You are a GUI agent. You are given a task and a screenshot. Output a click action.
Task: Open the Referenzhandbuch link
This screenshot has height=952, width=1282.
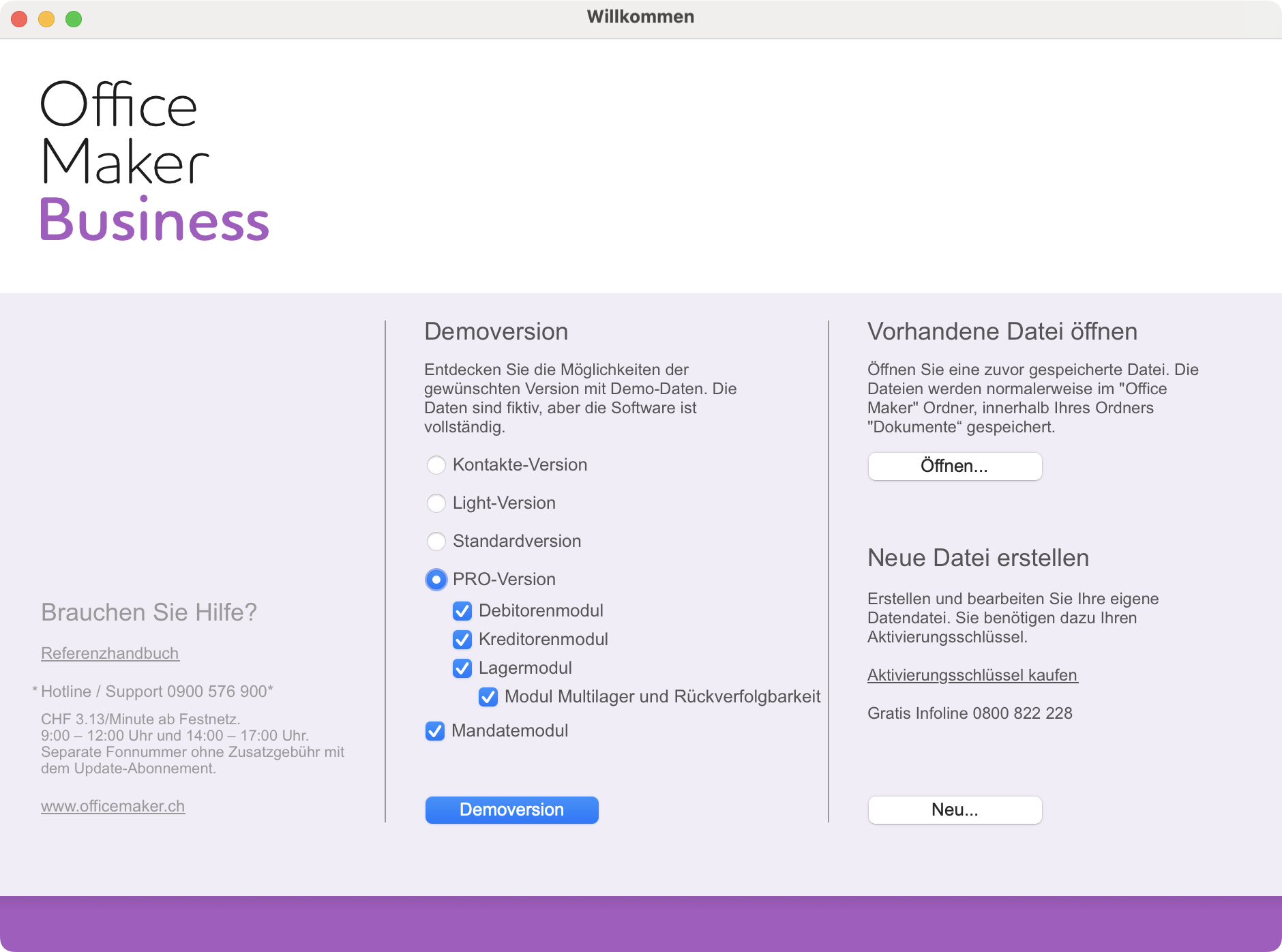pos(110,653)
